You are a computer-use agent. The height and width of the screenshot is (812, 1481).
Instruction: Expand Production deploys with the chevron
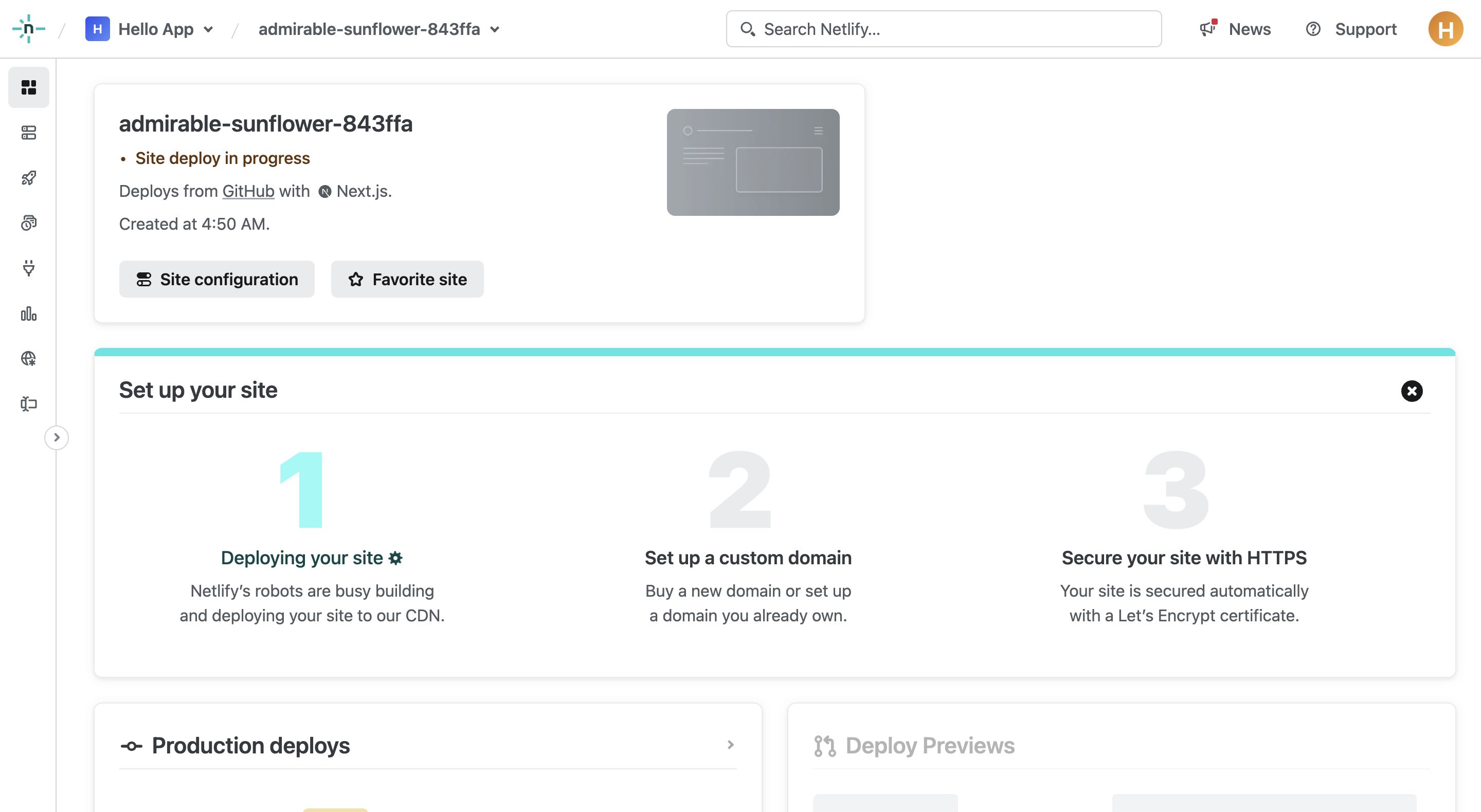[x=730, y=745]
